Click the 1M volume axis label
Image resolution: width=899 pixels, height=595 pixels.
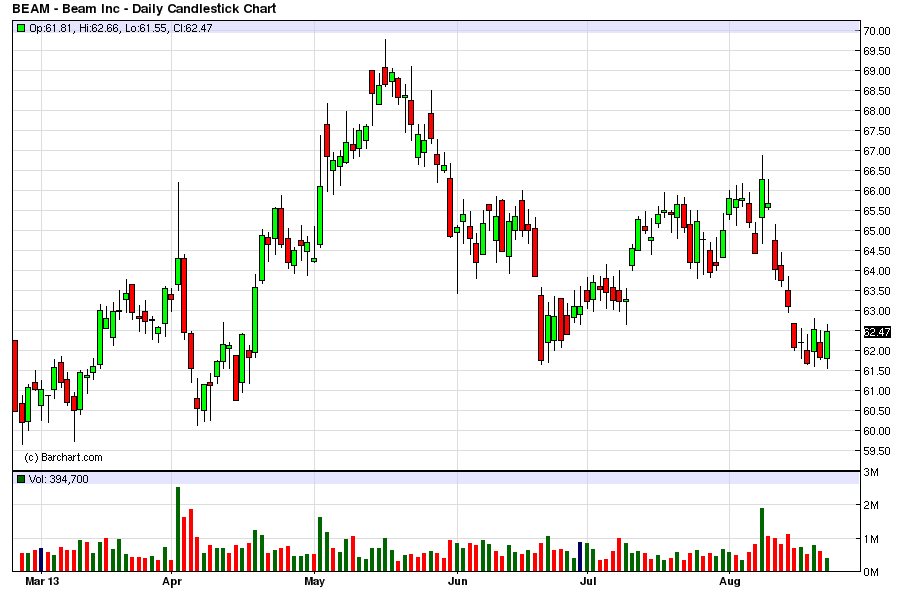[871, 539]
